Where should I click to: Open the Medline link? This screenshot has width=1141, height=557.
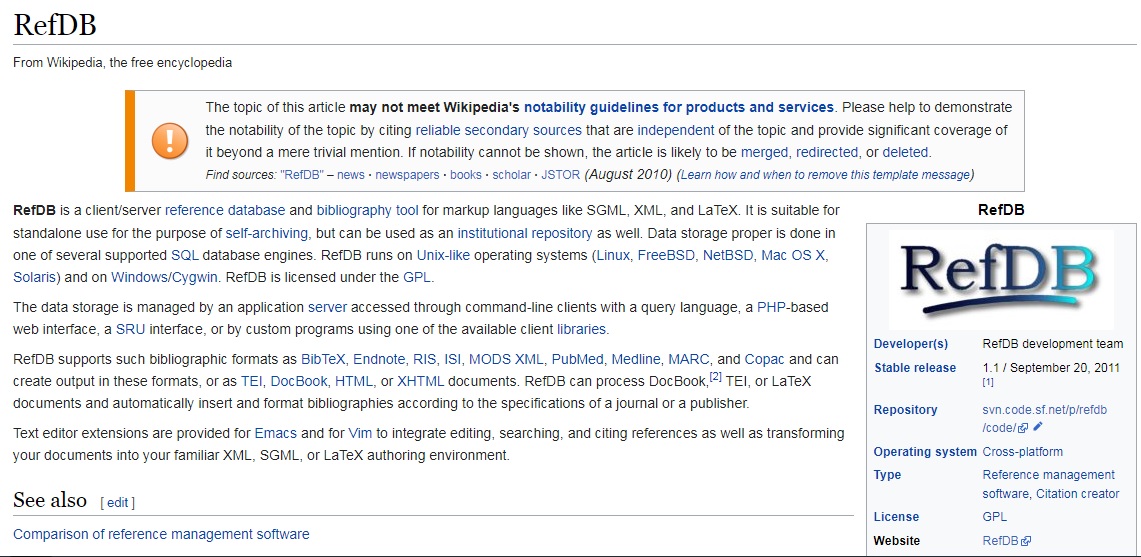(x=636, y=360)
